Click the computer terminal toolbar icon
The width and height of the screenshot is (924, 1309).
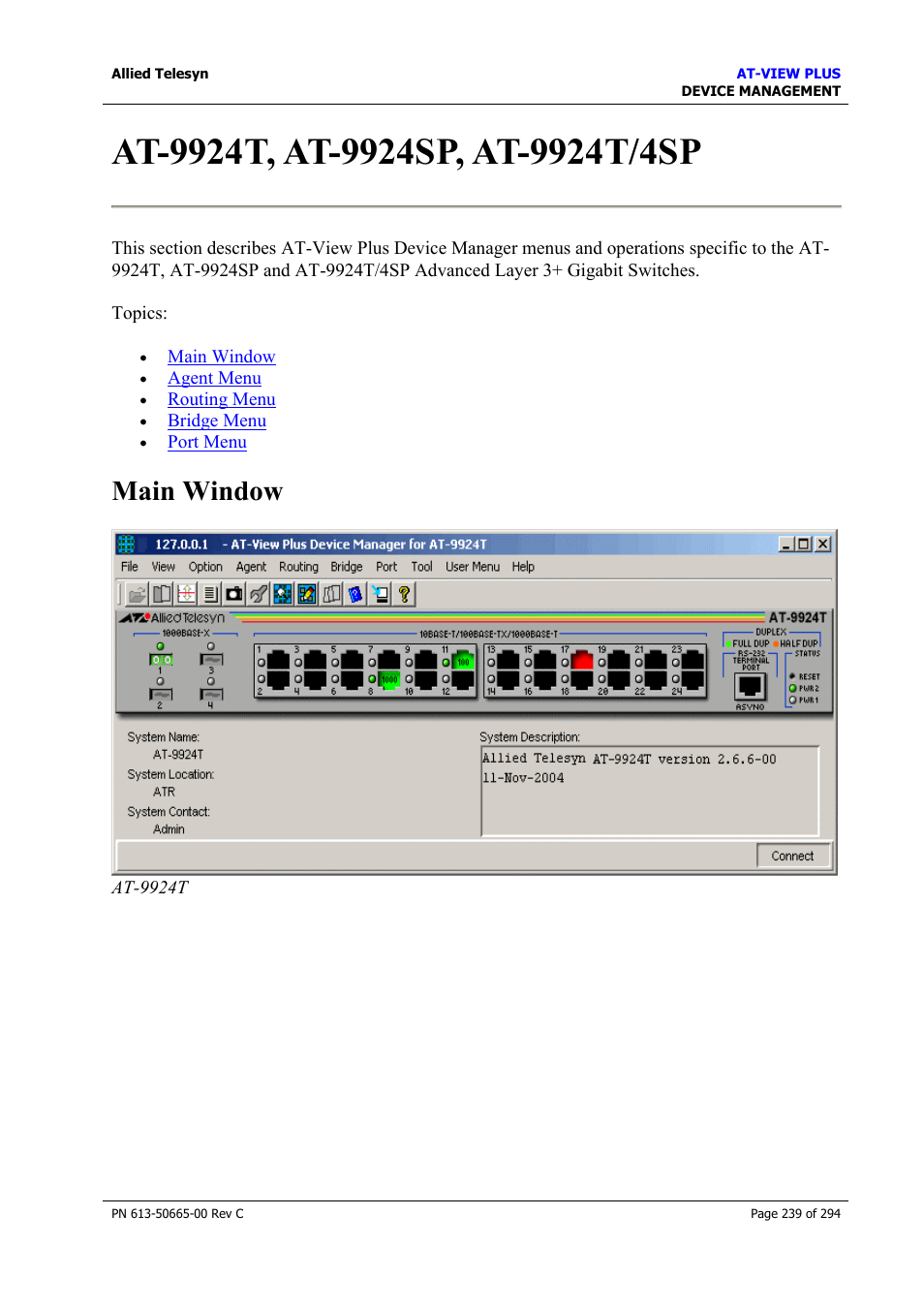[381, 594]
